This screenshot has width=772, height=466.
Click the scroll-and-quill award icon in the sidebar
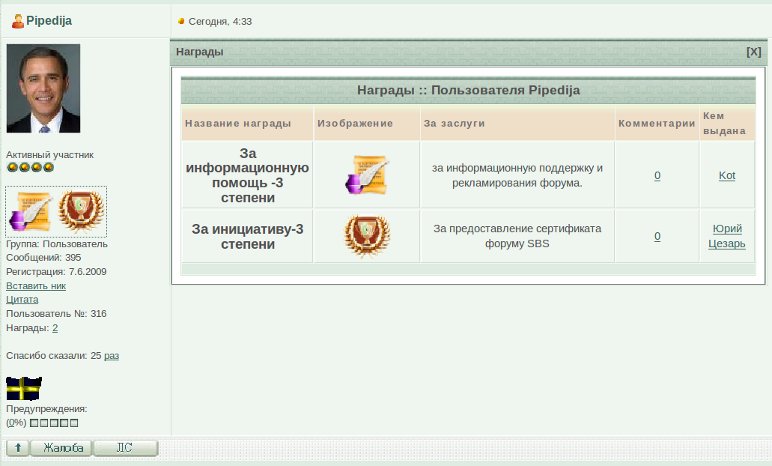(x=30, y=211)
